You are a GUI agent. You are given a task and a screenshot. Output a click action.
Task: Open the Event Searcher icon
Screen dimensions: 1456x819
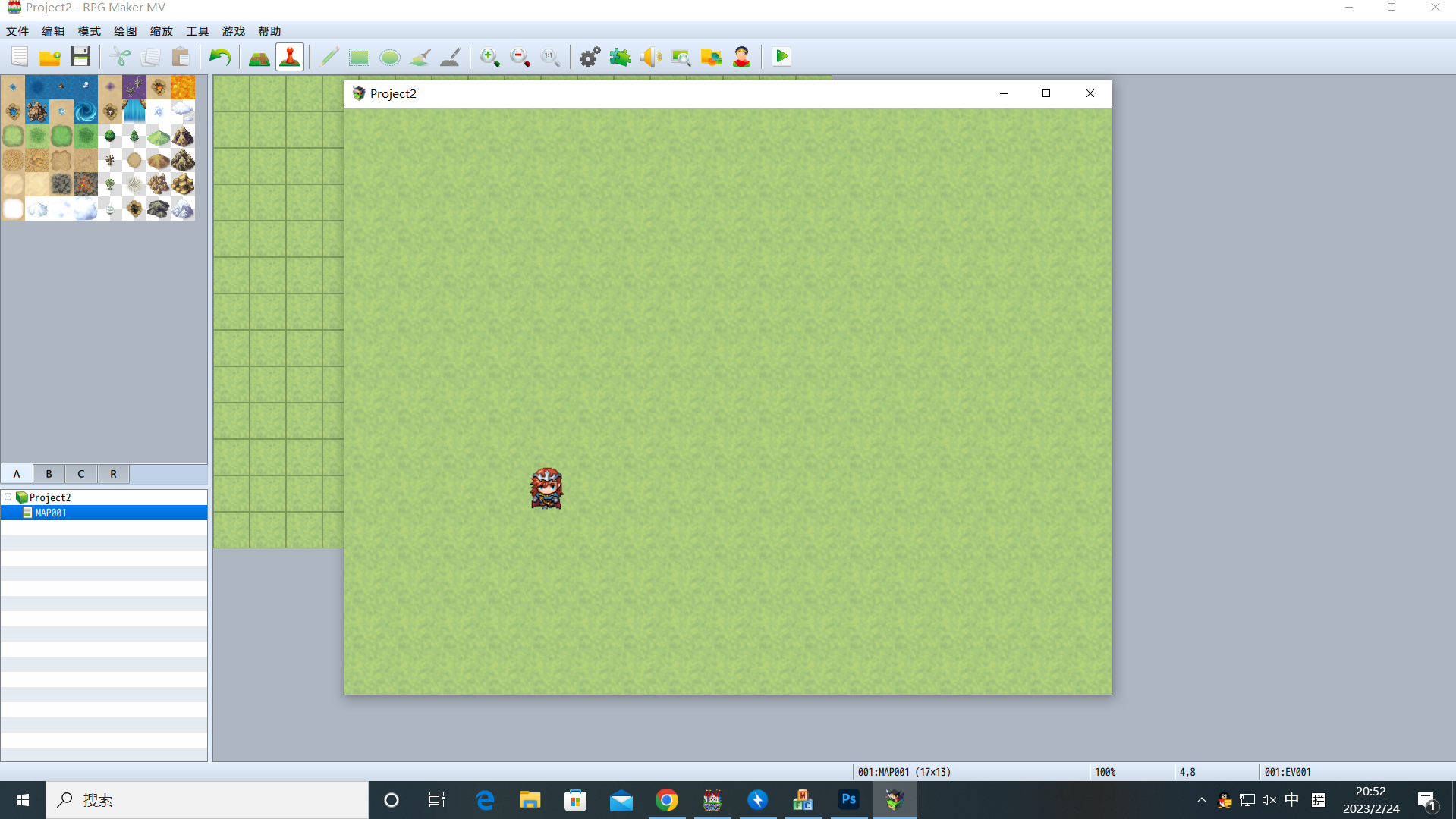681,57
